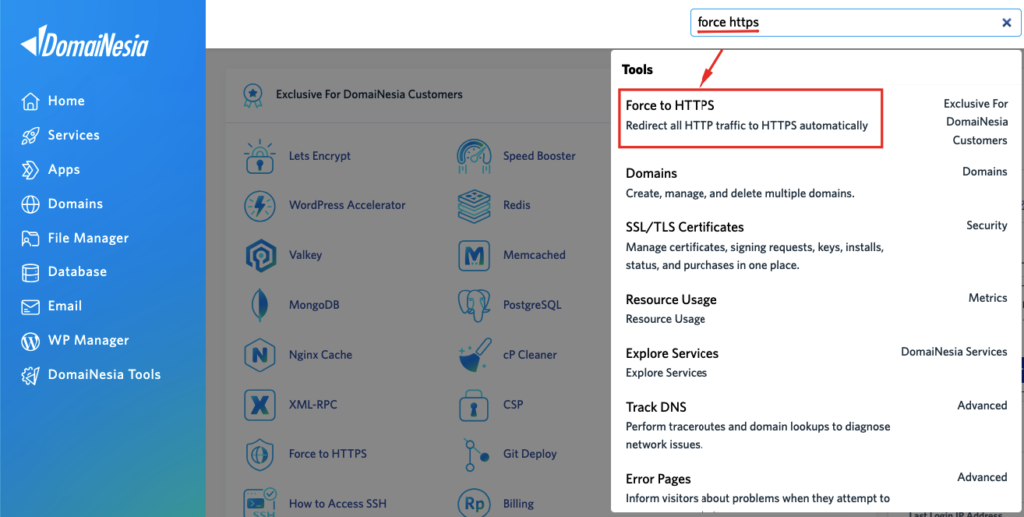The image size is (1024, 517).
Task: Open the Redis stack icon
Action: tap(474, 206)
